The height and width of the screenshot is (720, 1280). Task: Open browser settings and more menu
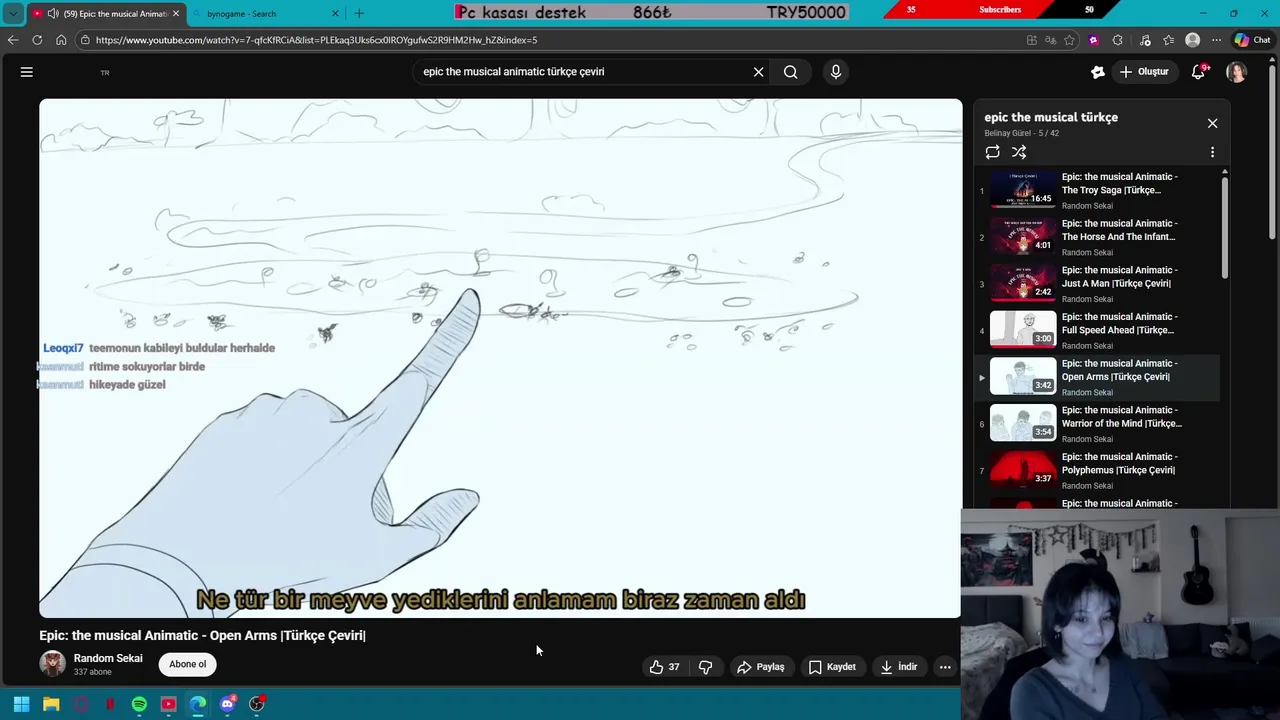[x=1216, y=40]
